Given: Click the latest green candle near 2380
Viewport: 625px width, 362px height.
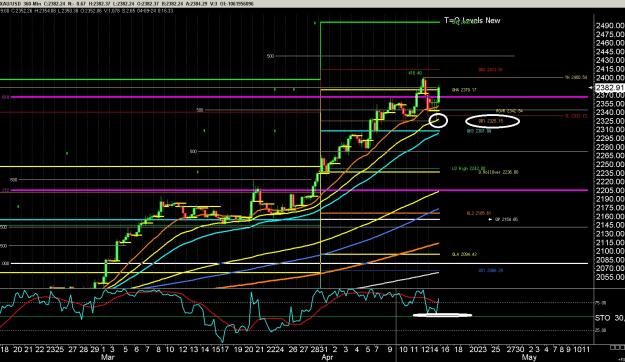Looking at the screenshot, I should (x=439, y=95).
